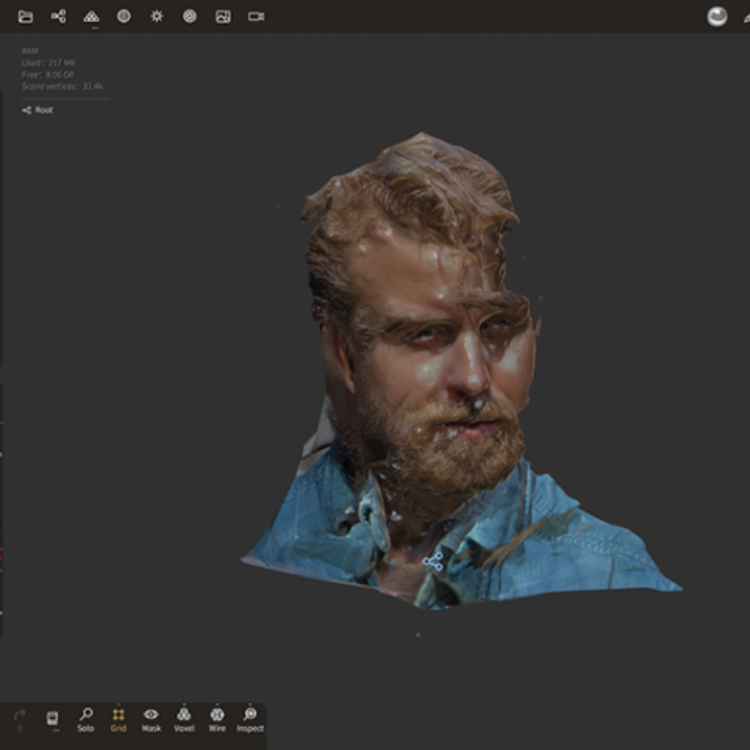The height and width of the screenshot is (750, 750).
Task: Click the matcap sphere in top-right corner
Action: click(x=717, y=16)
